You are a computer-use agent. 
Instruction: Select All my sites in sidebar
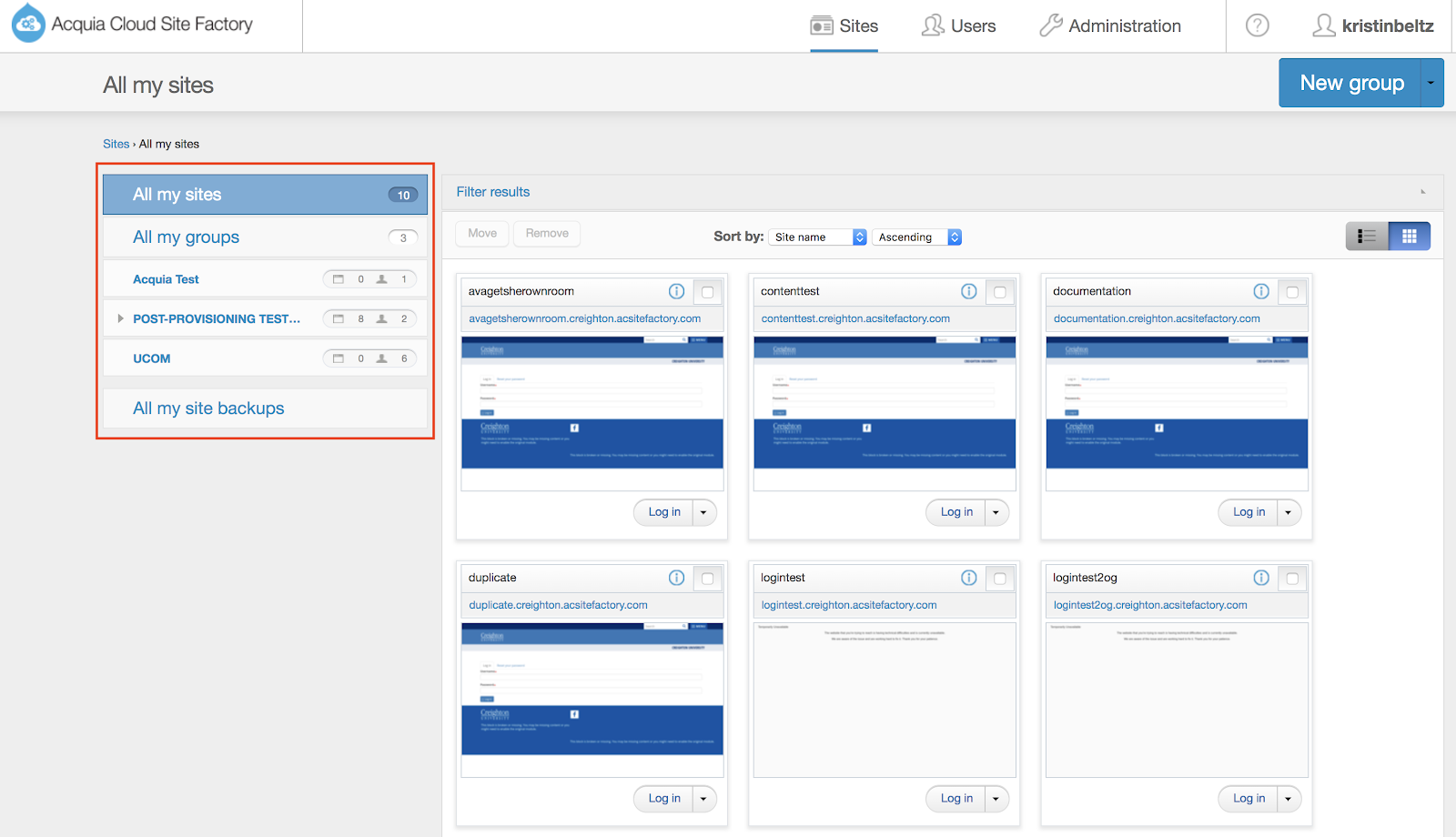[265, 195]
